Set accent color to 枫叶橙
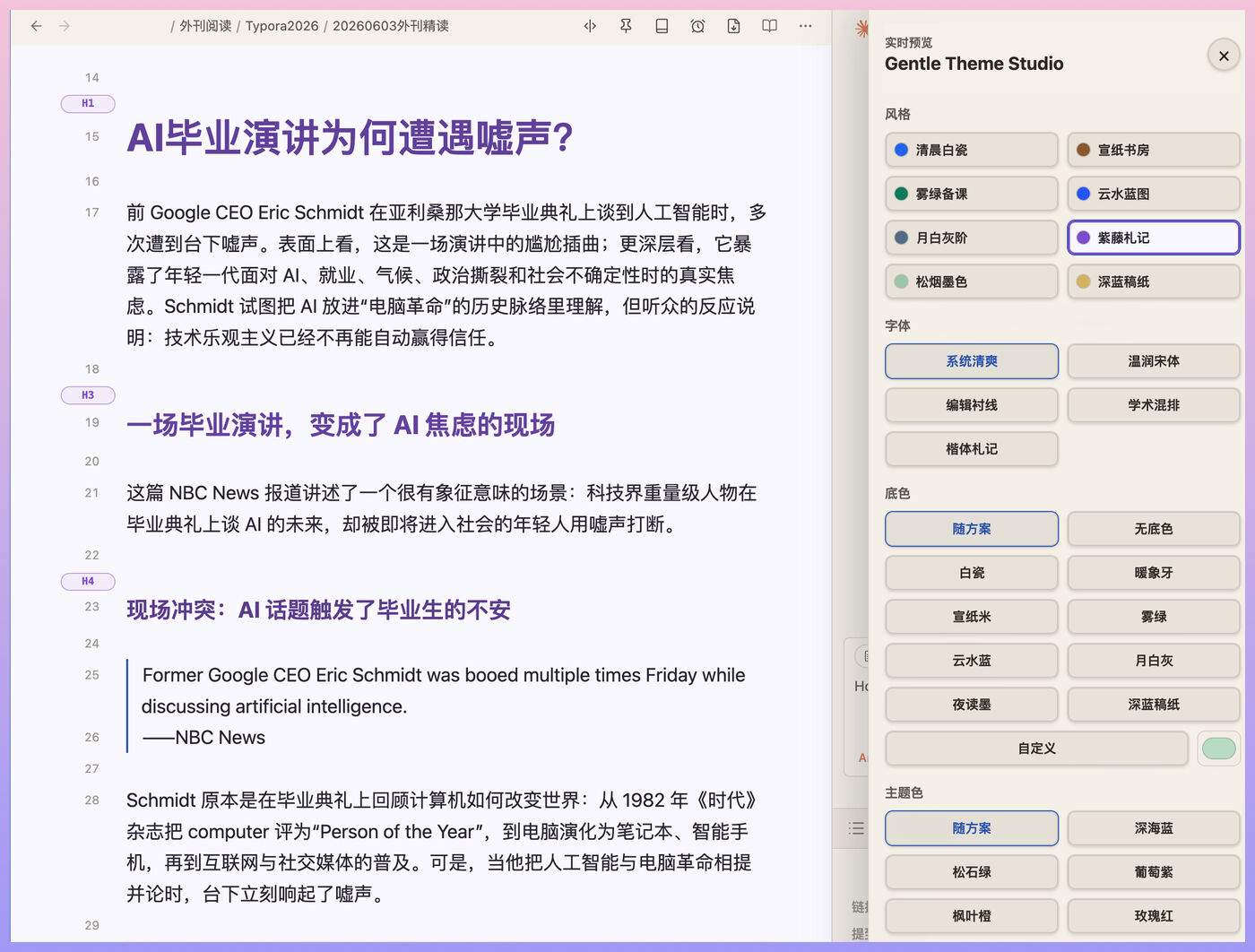Viewport: 1255px width, 952px height. (x=972, y=916)
